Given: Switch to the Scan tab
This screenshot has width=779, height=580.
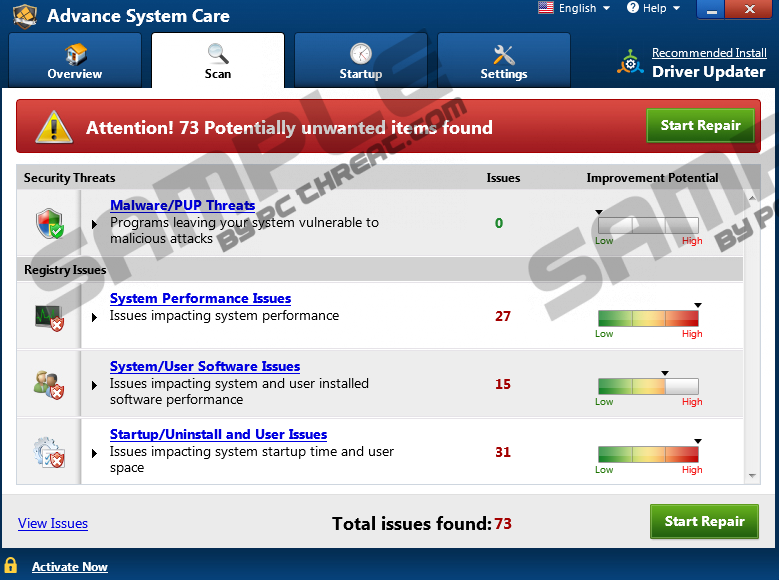Looking at the screenshot, I should coord(218,60).
